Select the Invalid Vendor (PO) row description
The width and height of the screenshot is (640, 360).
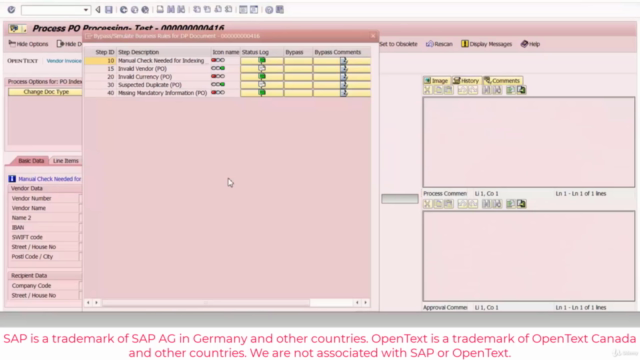142,69
